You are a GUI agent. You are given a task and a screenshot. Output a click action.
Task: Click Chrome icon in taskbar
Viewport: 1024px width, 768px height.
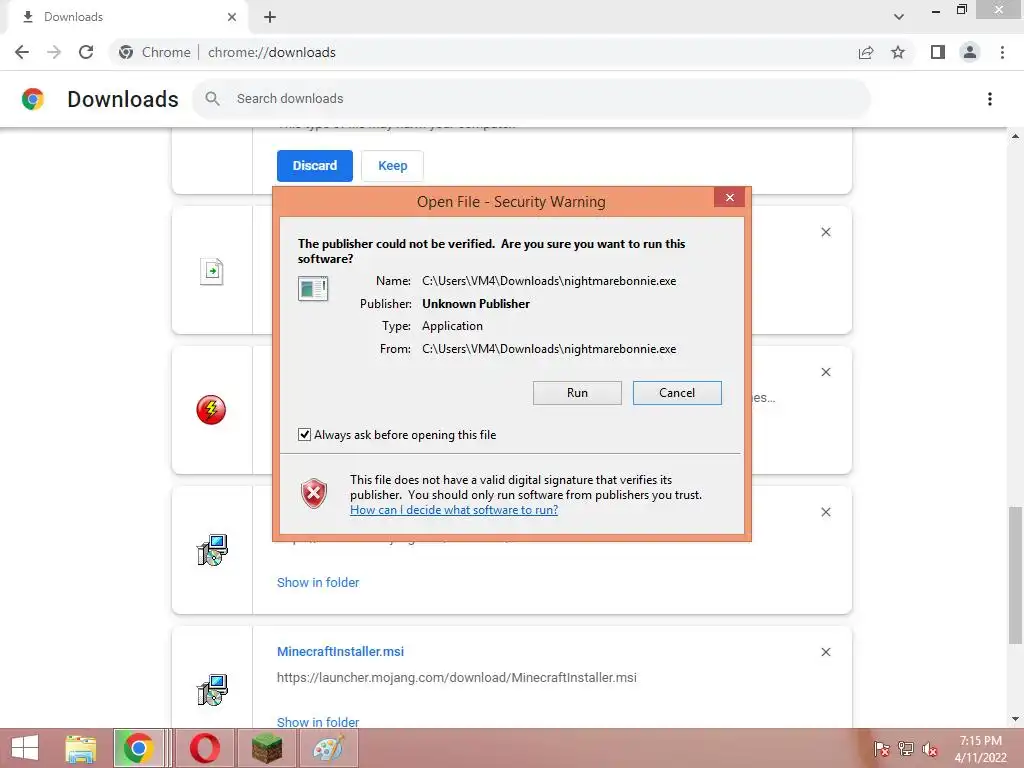tap(138, 748)
